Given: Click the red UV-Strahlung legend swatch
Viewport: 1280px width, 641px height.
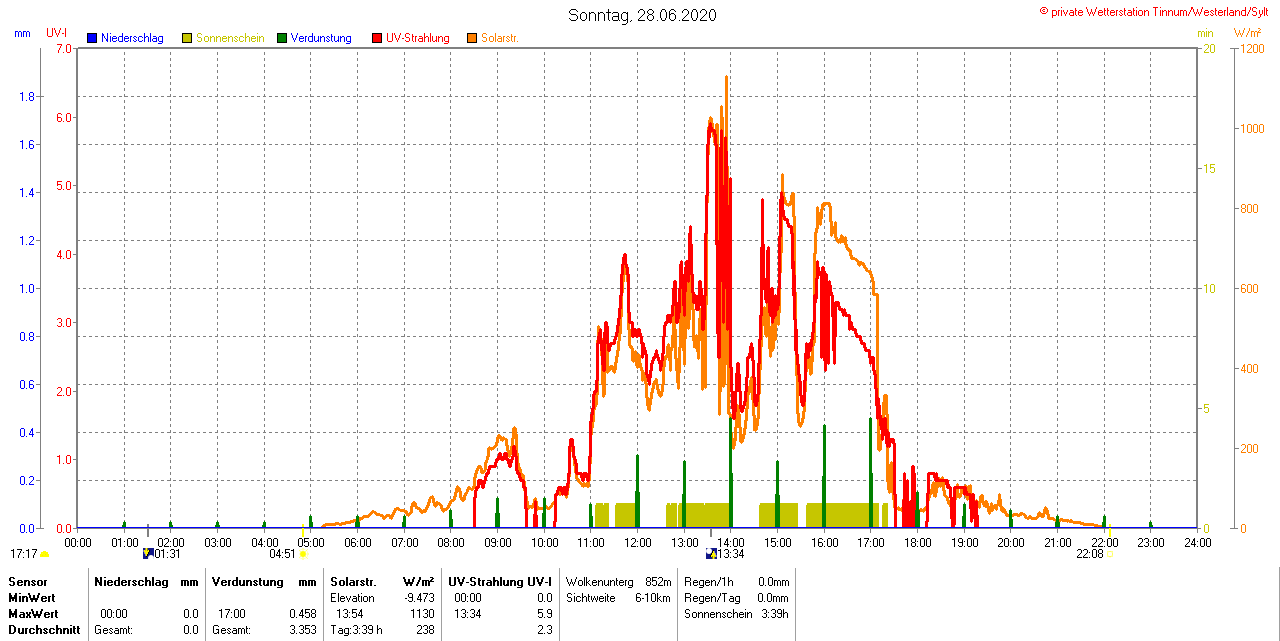Looking at the screenshot, I should (x=377, y=38).
